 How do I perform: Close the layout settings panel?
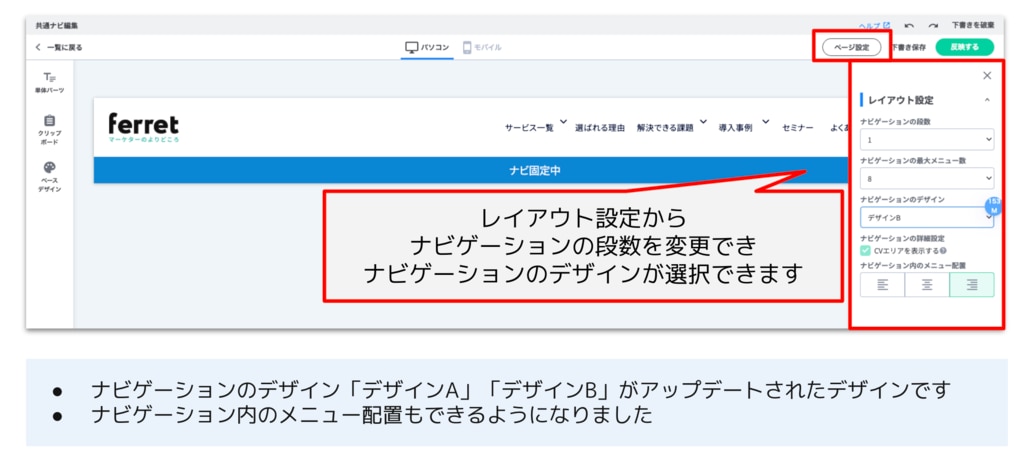(x=987, y=75)
